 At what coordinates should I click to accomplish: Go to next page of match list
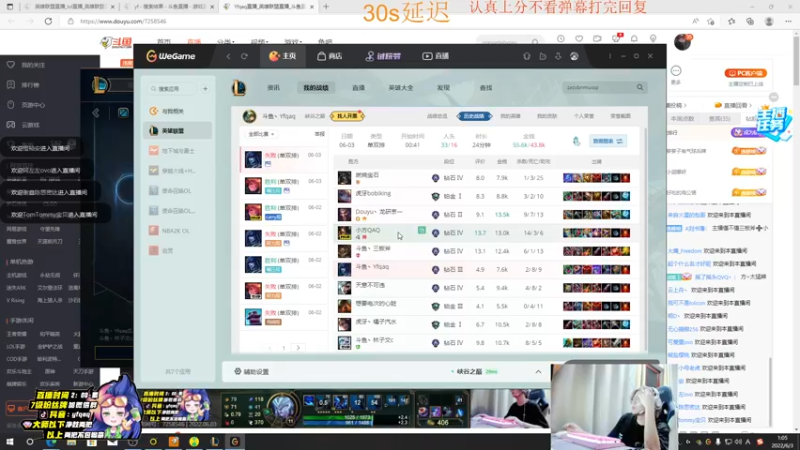298,348
